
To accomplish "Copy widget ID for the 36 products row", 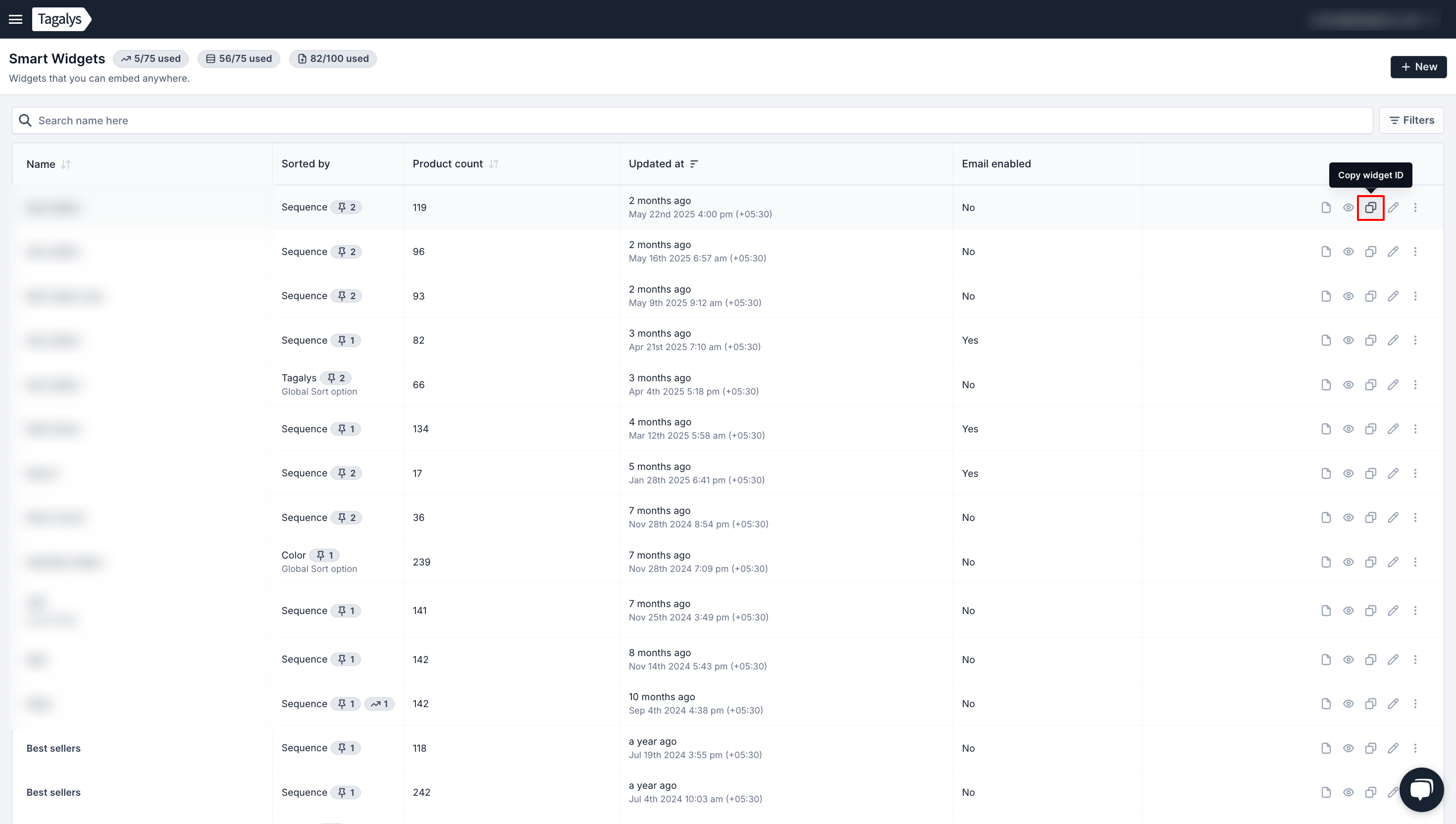I will point(1370,517).
